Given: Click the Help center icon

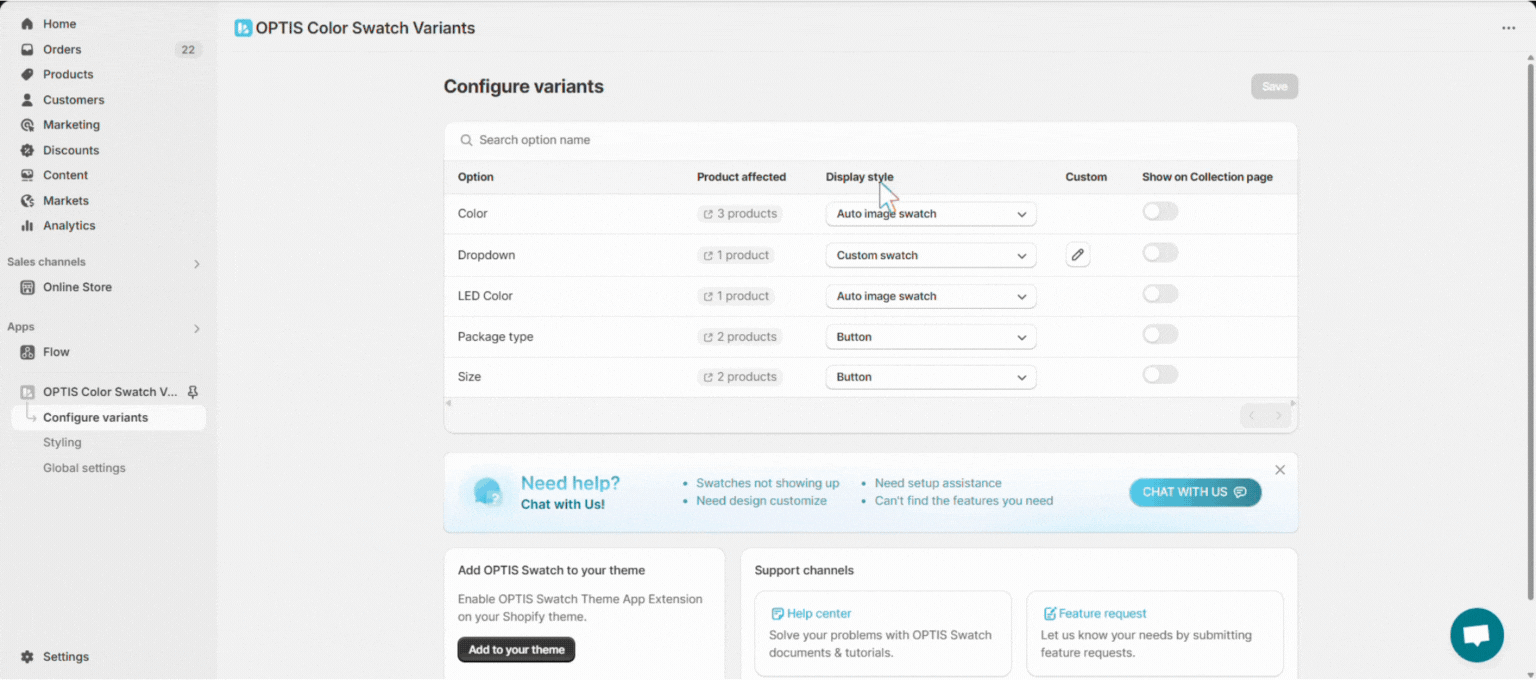Looking at the screenshot, I should [x=777, y=614].
